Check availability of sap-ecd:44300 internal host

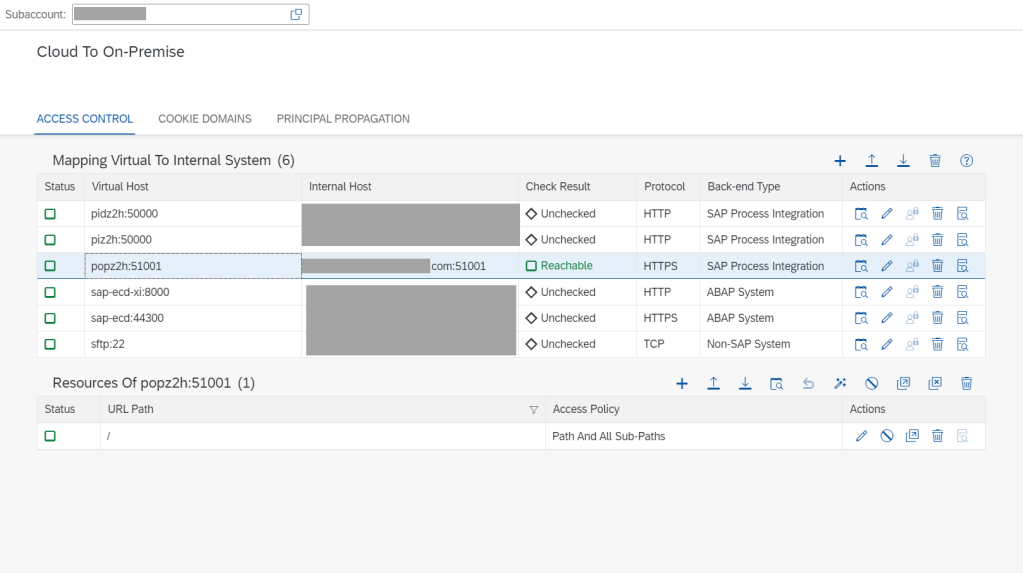point(861,318)
